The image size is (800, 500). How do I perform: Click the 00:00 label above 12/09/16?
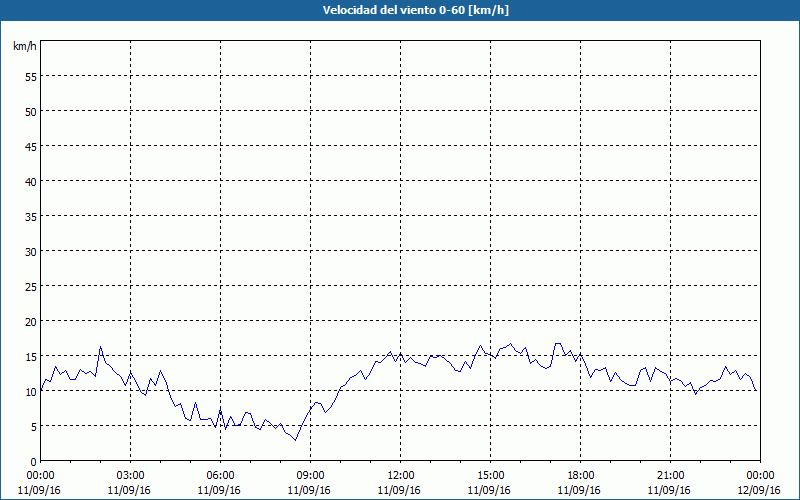pos(762,476)
